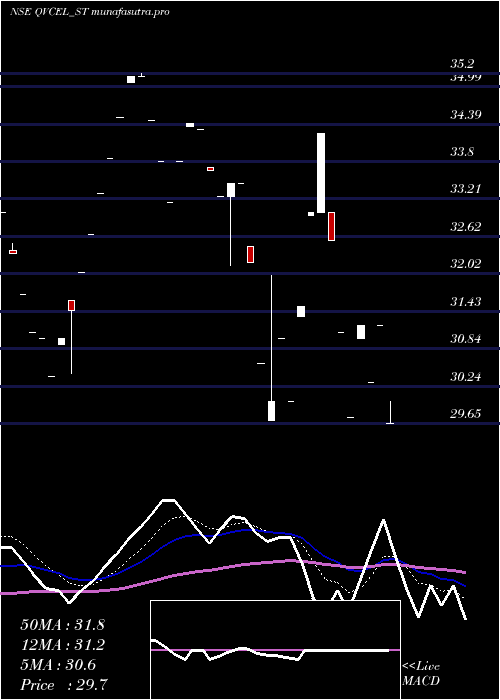Click the 29.65 price level label

click(x=466, y=414)
